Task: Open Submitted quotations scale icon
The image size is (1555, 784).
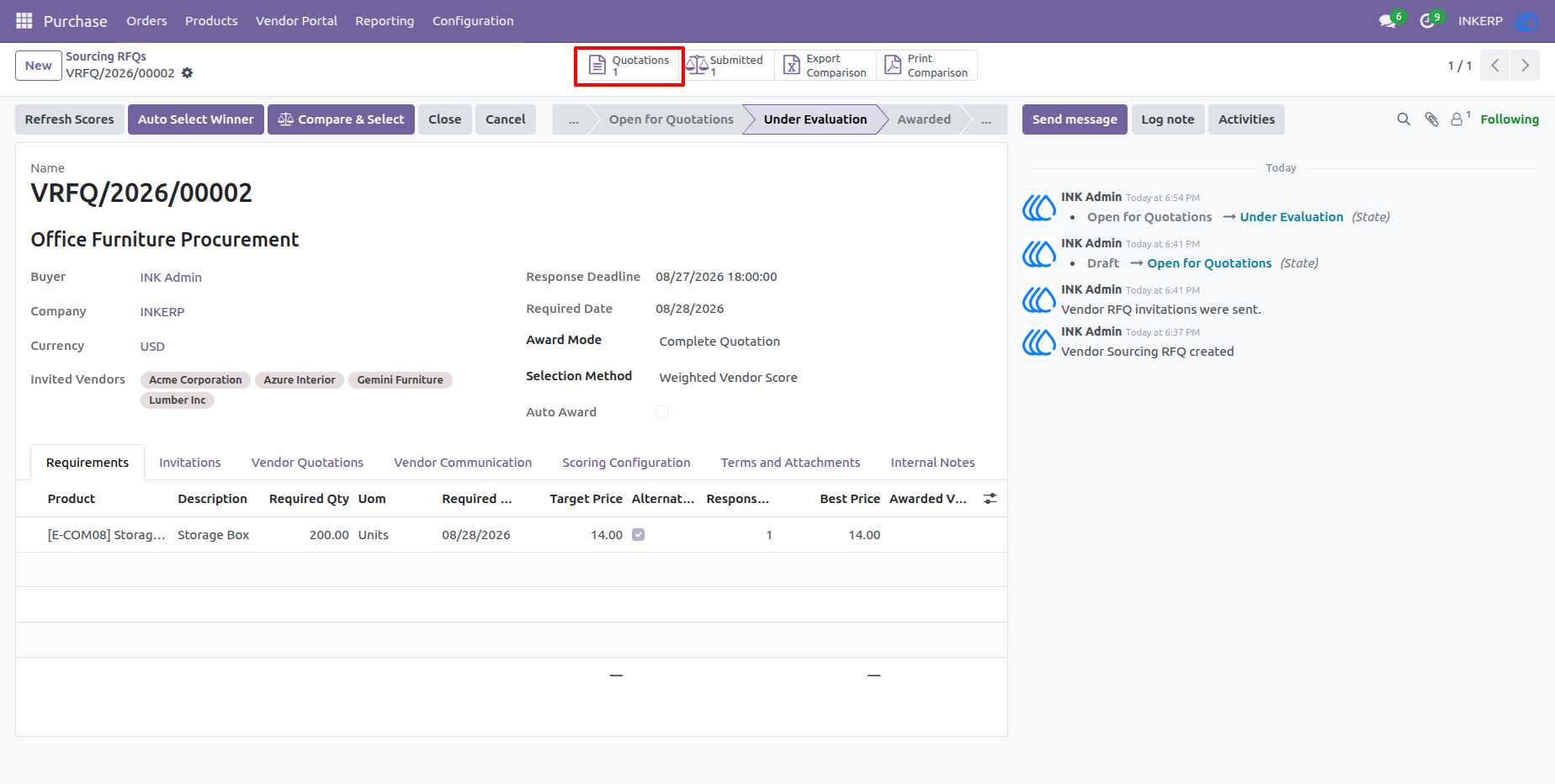Action: coord(697,66)
